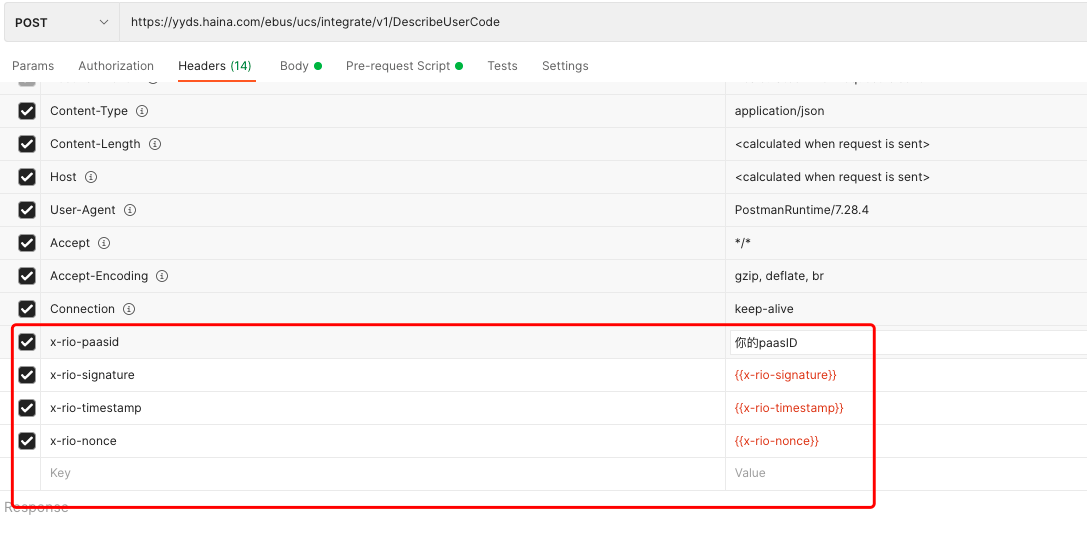The height and width of the screenshot is (535, 1087).
Task: Click the Accept-Encoding info icon
Action: (x=162, y=276)
